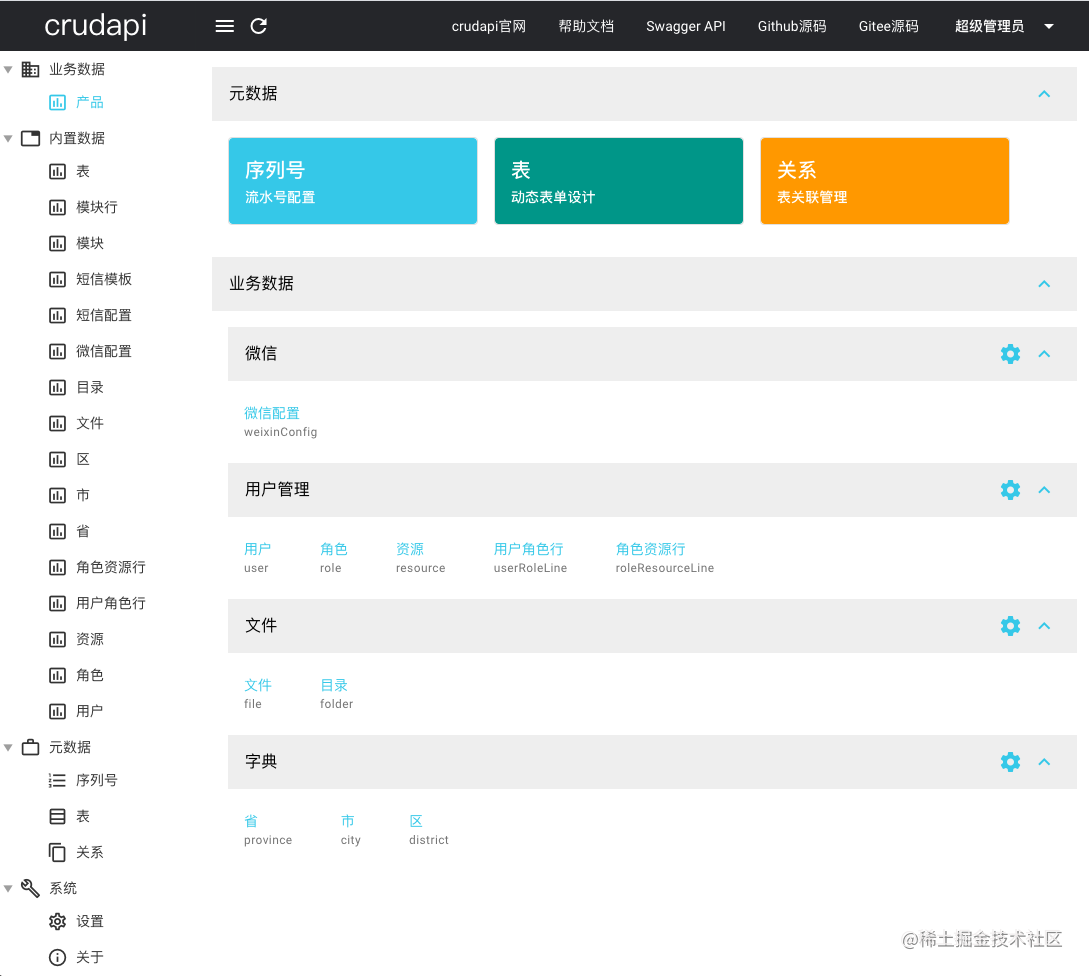Collapse the 业务数据 section with its chevron

pos(1044,284)
